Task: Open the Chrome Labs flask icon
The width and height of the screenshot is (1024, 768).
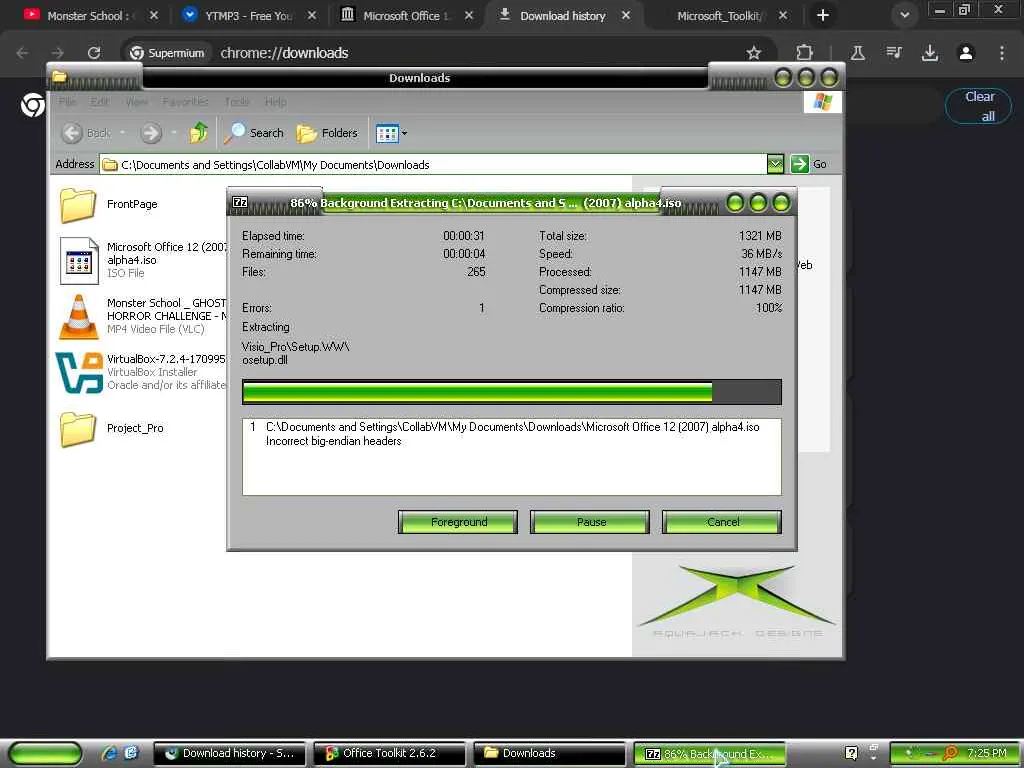Action: [858, 53]
